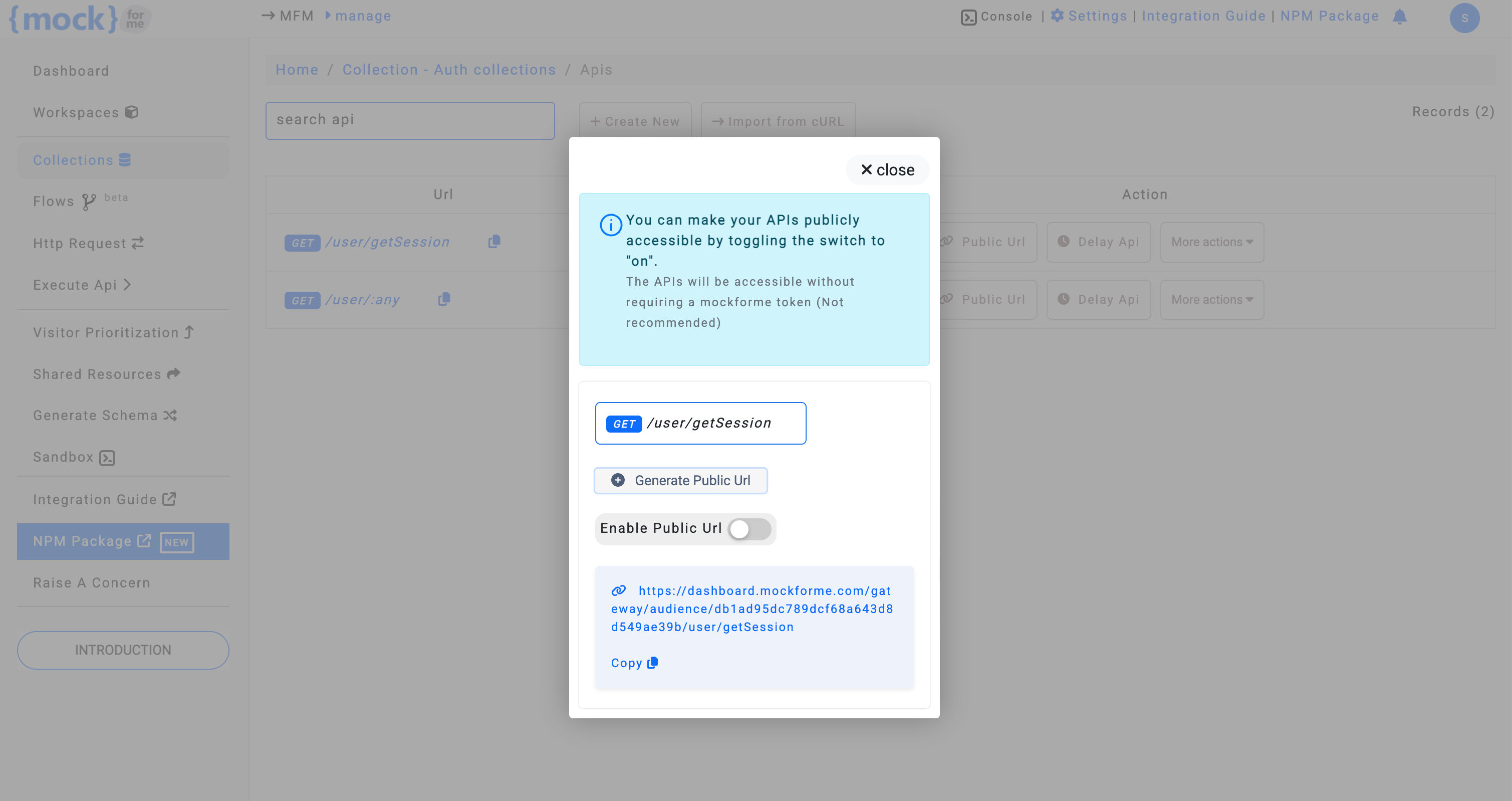The height and width of the screenshot is (801, 1512).
Task: Click the plus icon in Generate Public Url
Action: pos(618,480)
